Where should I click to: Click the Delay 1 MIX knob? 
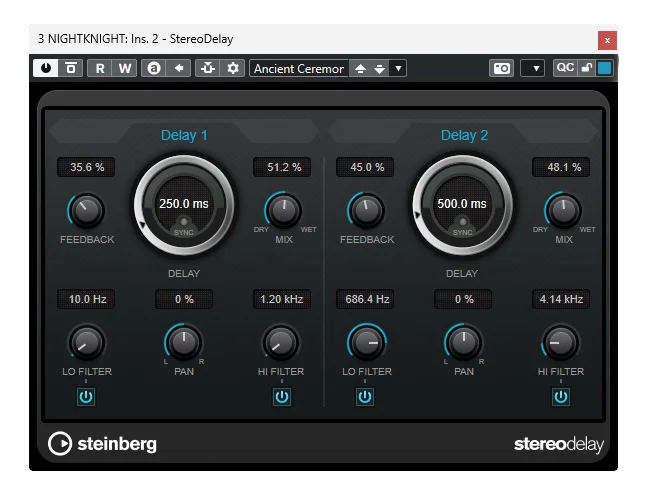(283, 210)
